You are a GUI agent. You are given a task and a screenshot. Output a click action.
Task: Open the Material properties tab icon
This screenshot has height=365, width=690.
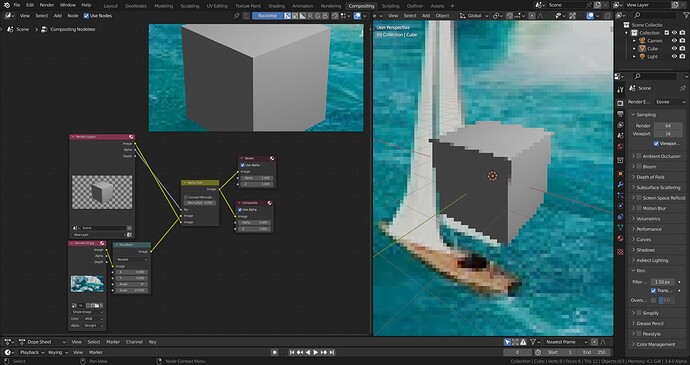(x=620, y=238)
